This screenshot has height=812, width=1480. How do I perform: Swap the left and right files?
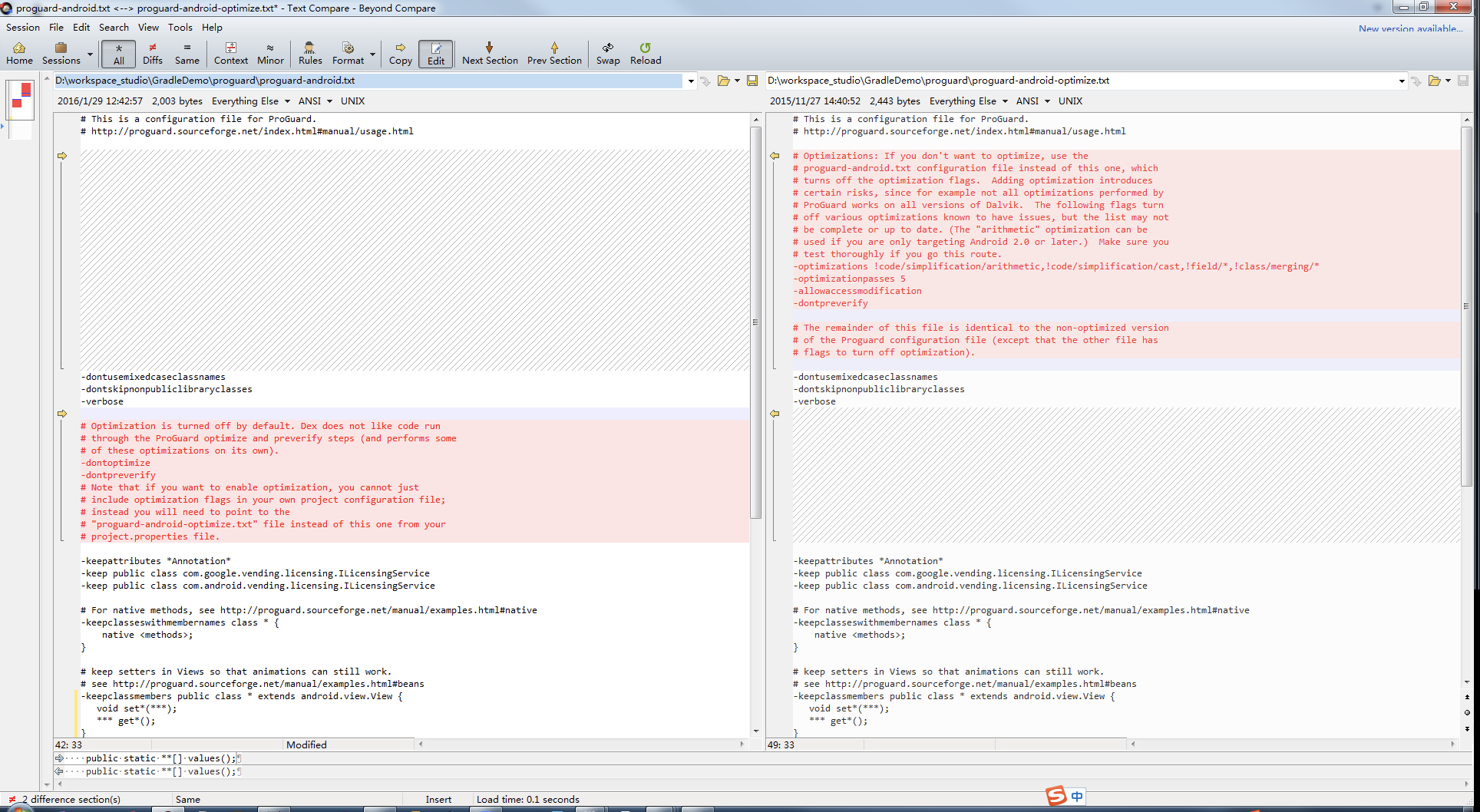tap(608, 54)
